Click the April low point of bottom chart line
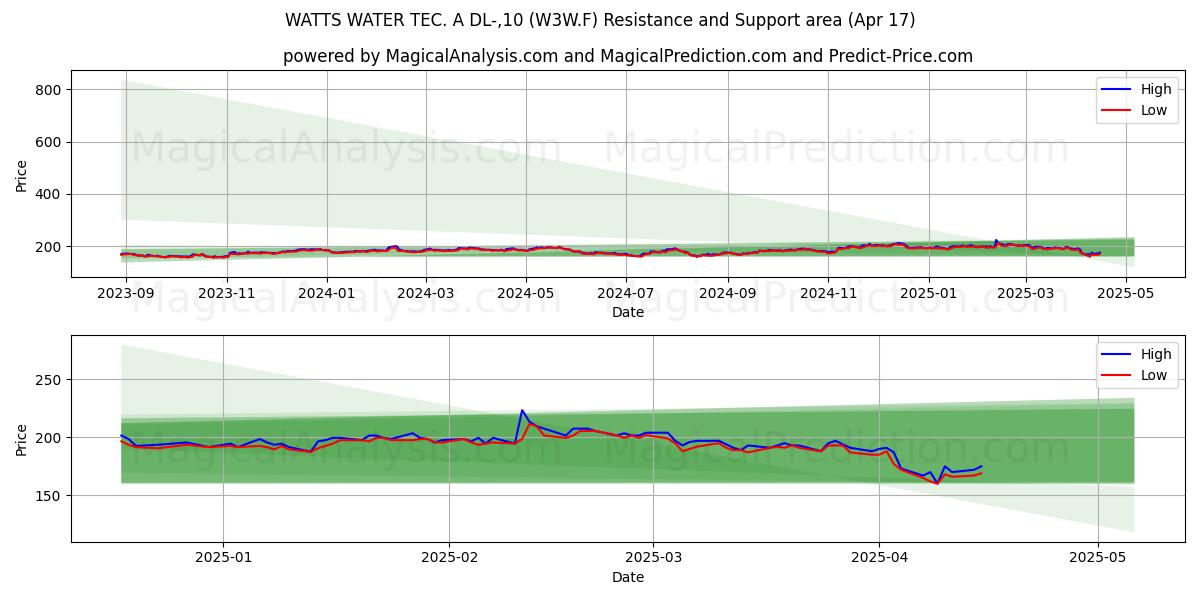 pos(937,483)
